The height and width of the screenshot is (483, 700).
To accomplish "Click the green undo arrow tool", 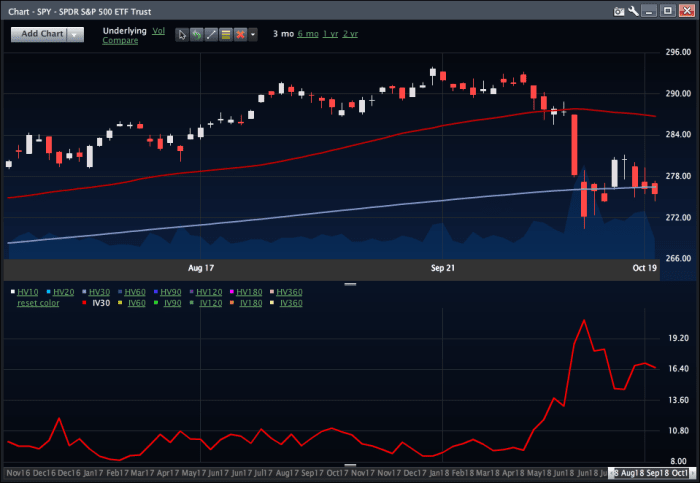I will [x=197, y=34].
